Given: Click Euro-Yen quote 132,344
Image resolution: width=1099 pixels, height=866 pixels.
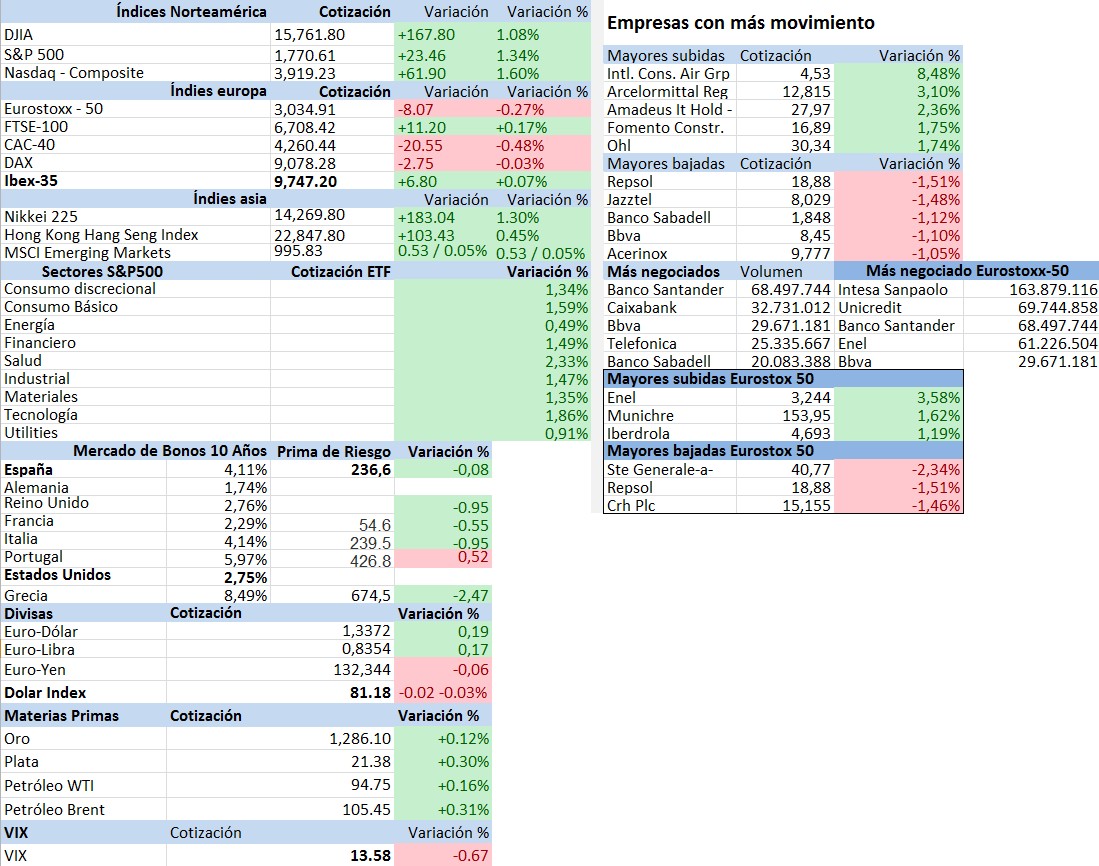Looking at the screenshot, I should pyautogui.click(x=362, y=670).
